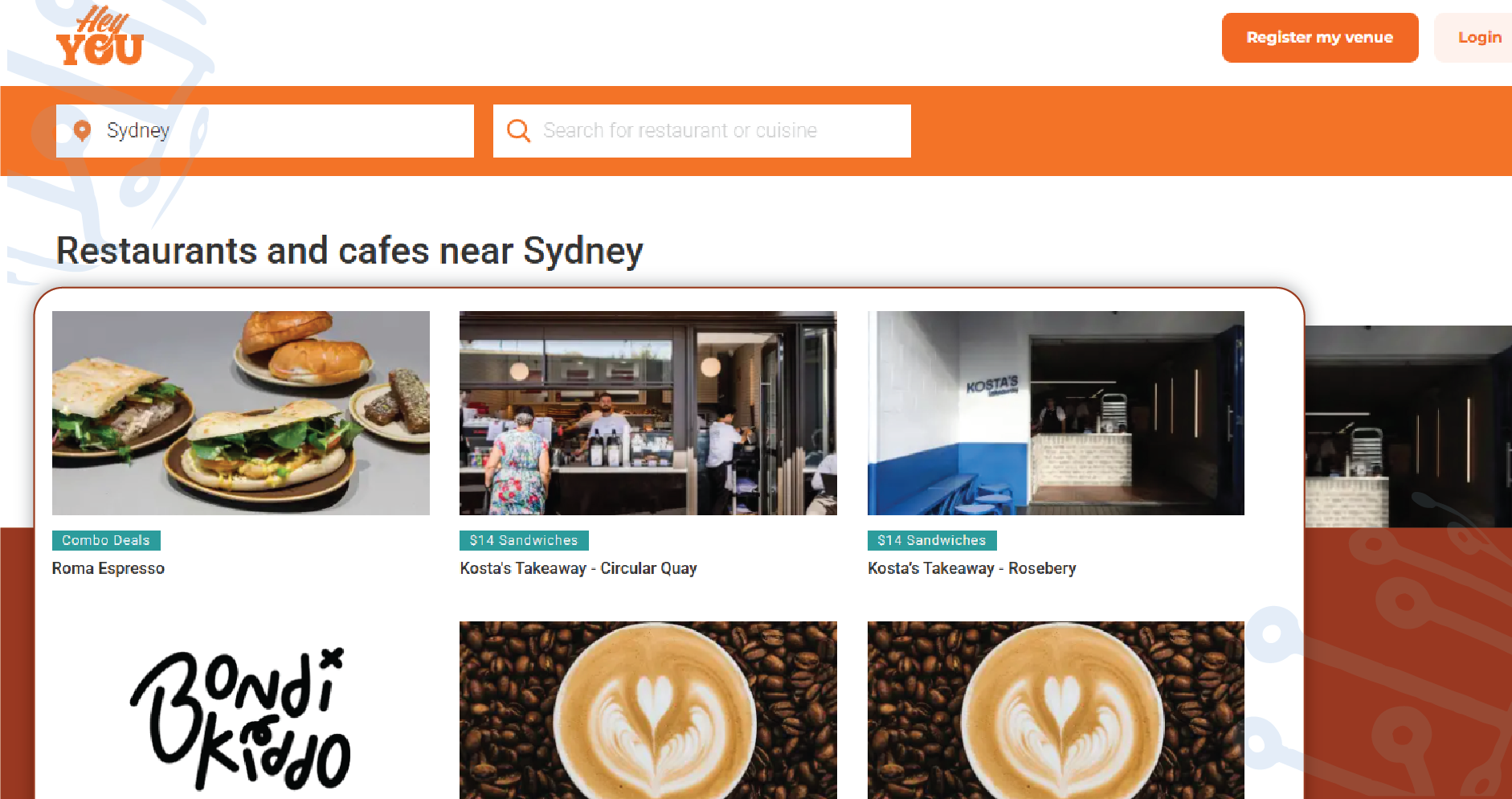1512x799 pixels.
Task: Select $14 Sandwiches tag under Rosebery
Action: 932,540
